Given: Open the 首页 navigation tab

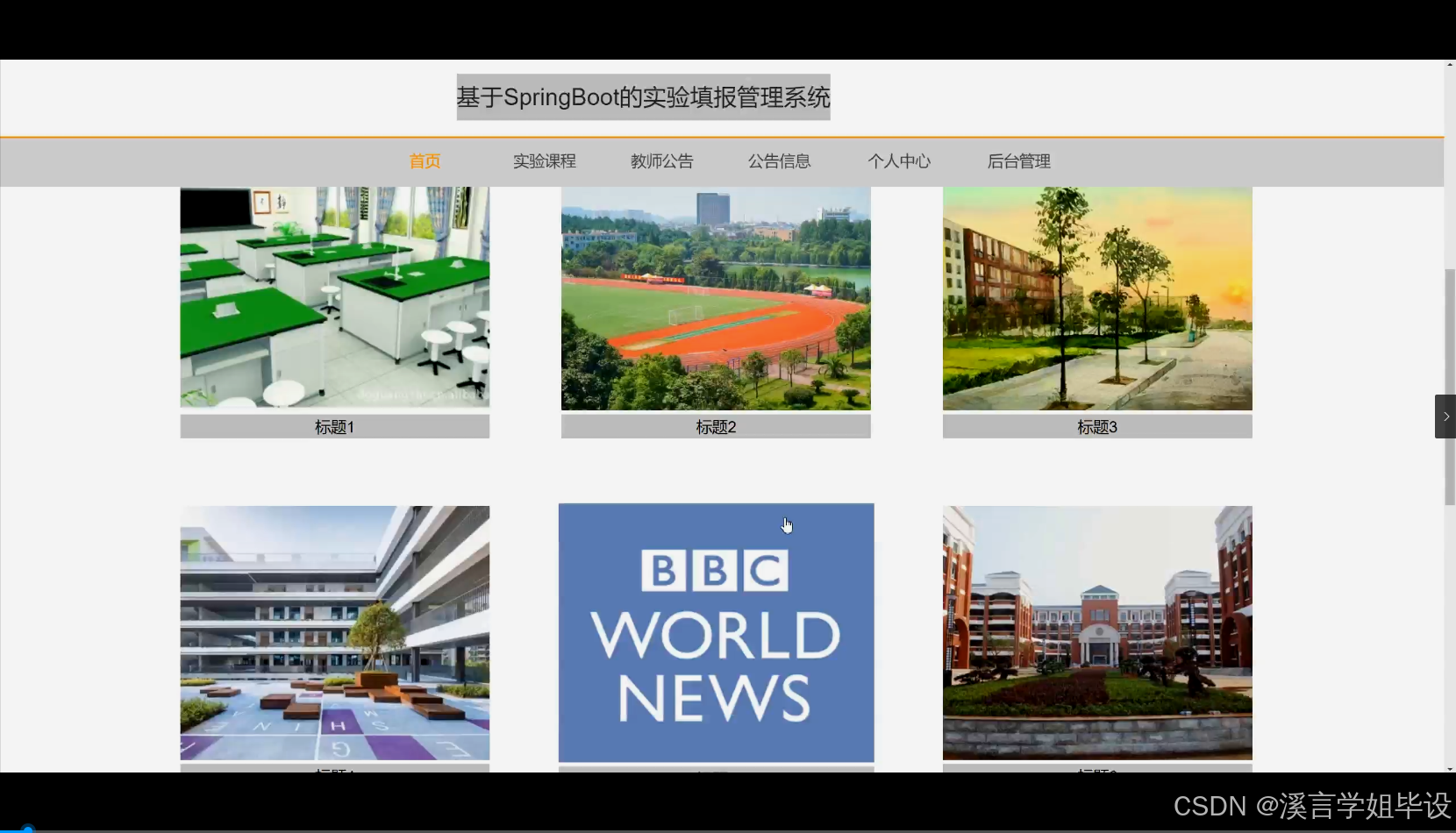Looking at the screenshot, I should coord(425,161).
